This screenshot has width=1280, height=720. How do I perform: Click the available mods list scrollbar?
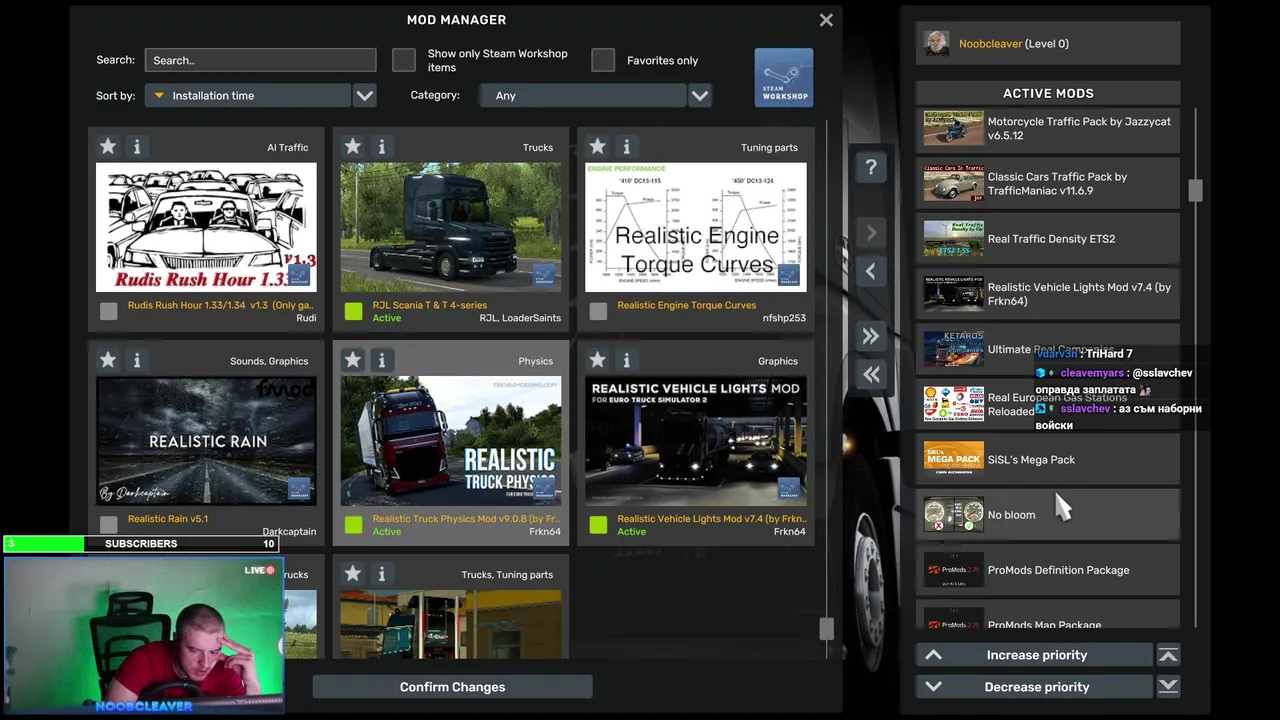coord(826,628)
